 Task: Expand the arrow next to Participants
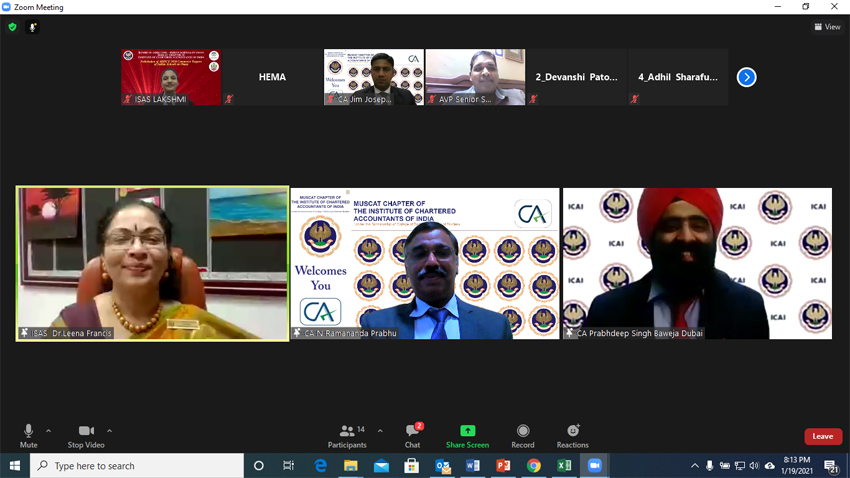click(380, 431)
